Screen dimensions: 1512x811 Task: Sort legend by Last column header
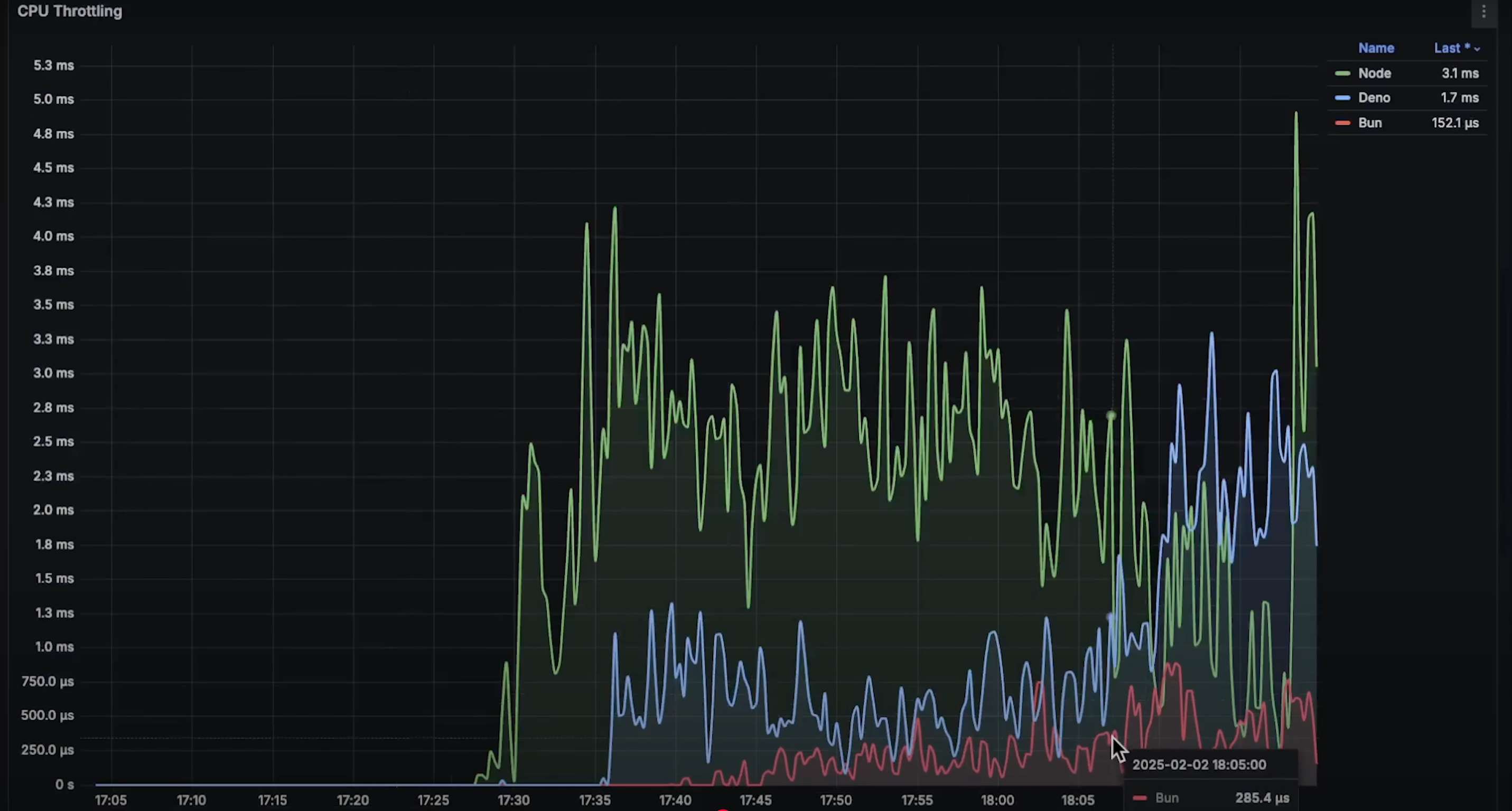tap(1451, 48)
